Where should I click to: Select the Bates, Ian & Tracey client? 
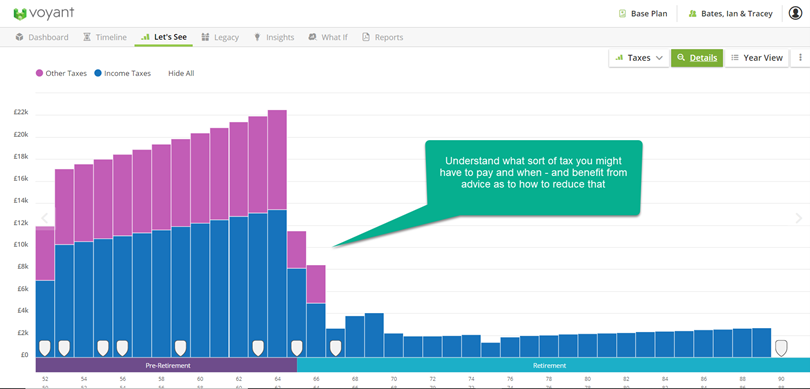730,14
